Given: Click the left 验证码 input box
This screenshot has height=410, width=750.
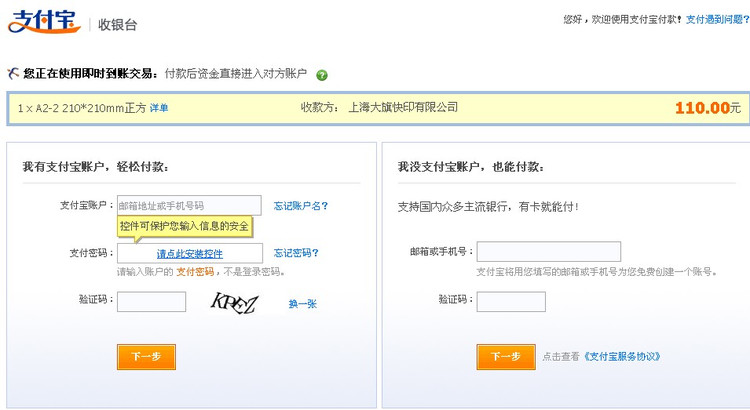Looking at the screenshot, I should tap(151, 301).
